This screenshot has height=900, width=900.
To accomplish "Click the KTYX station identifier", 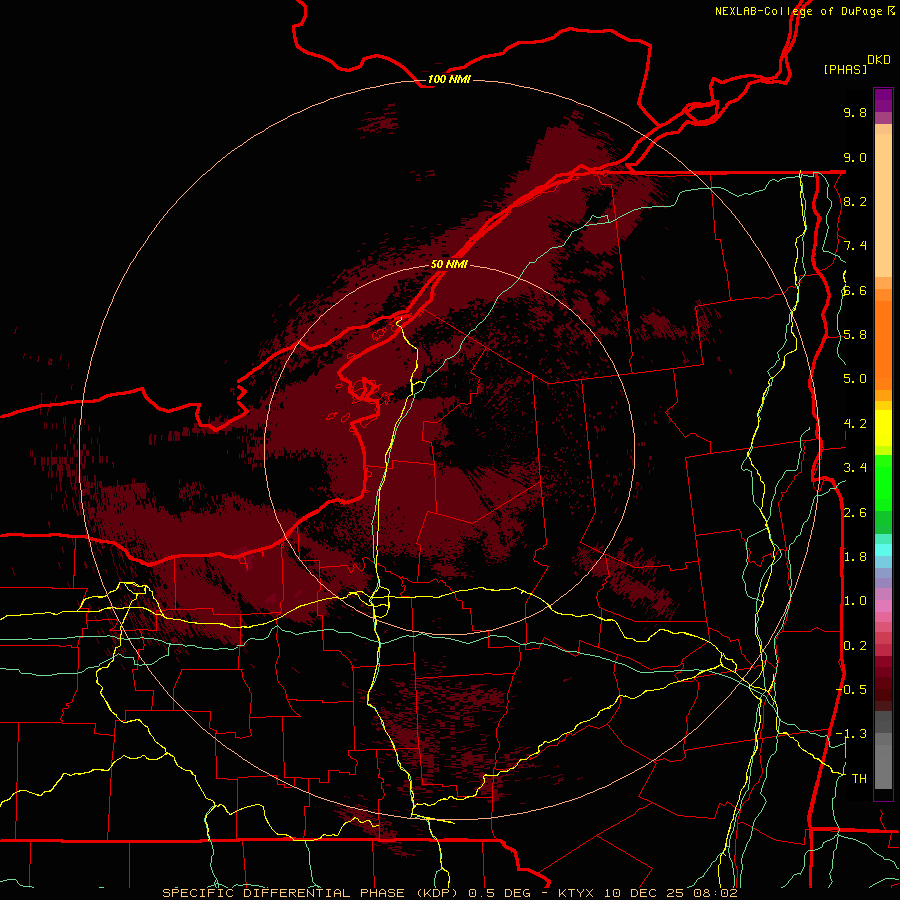I will (576, 893).
